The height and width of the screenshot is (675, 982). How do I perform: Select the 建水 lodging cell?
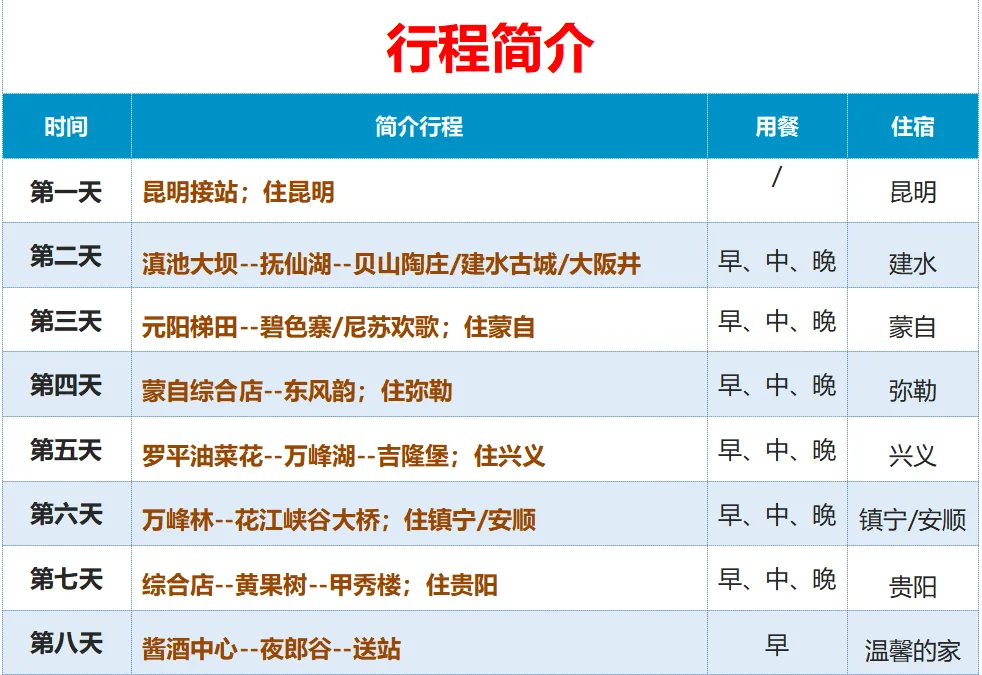click(912, 264)
